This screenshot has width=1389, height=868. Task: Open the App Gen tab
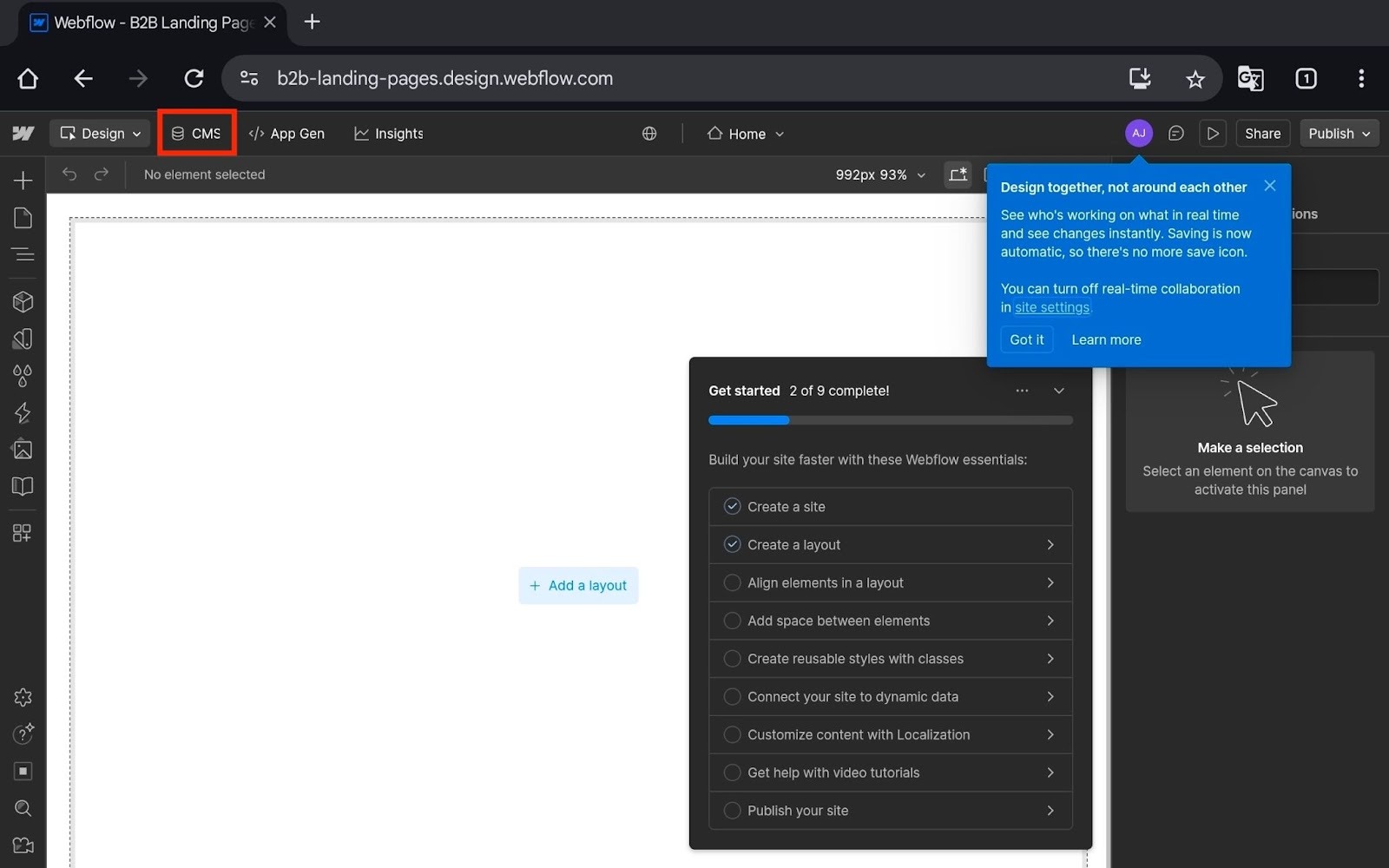click(x=286, y=134)
